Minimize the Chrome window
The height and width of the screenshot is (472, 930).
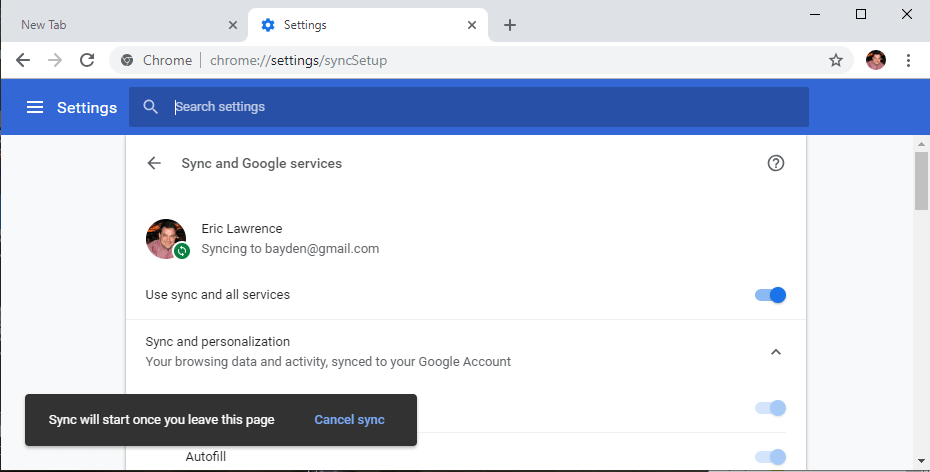815,14
